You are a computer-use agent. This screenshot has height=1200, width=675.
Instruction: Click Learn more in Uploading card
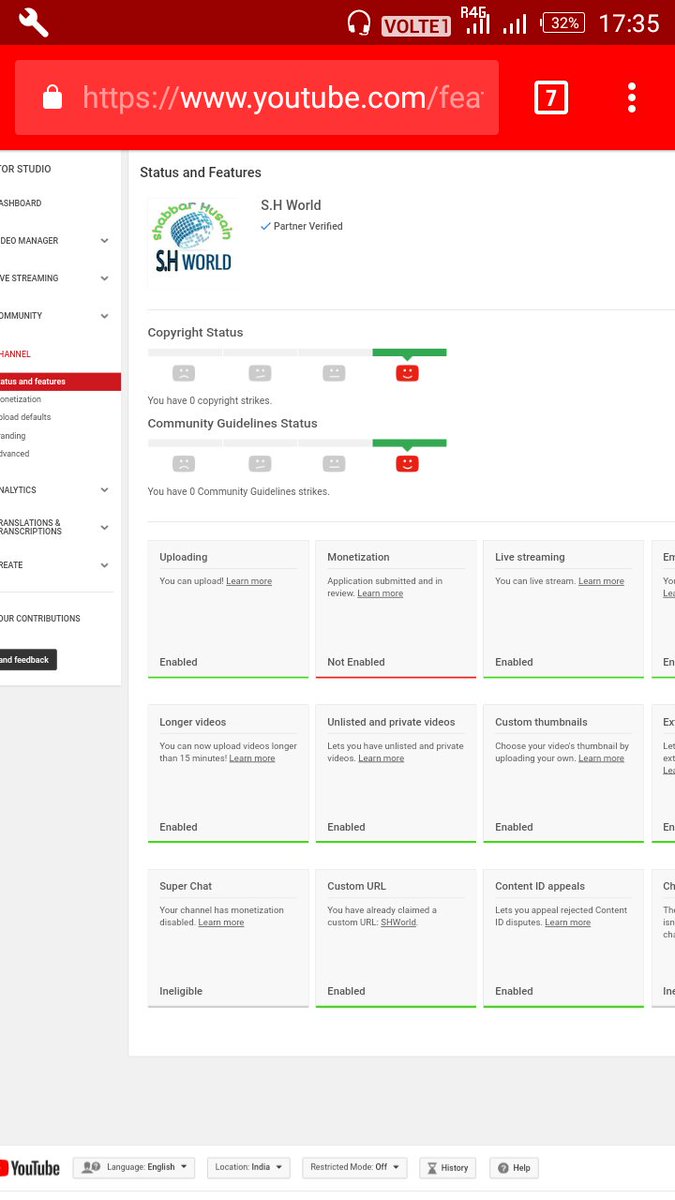click(x=249, y=581)
